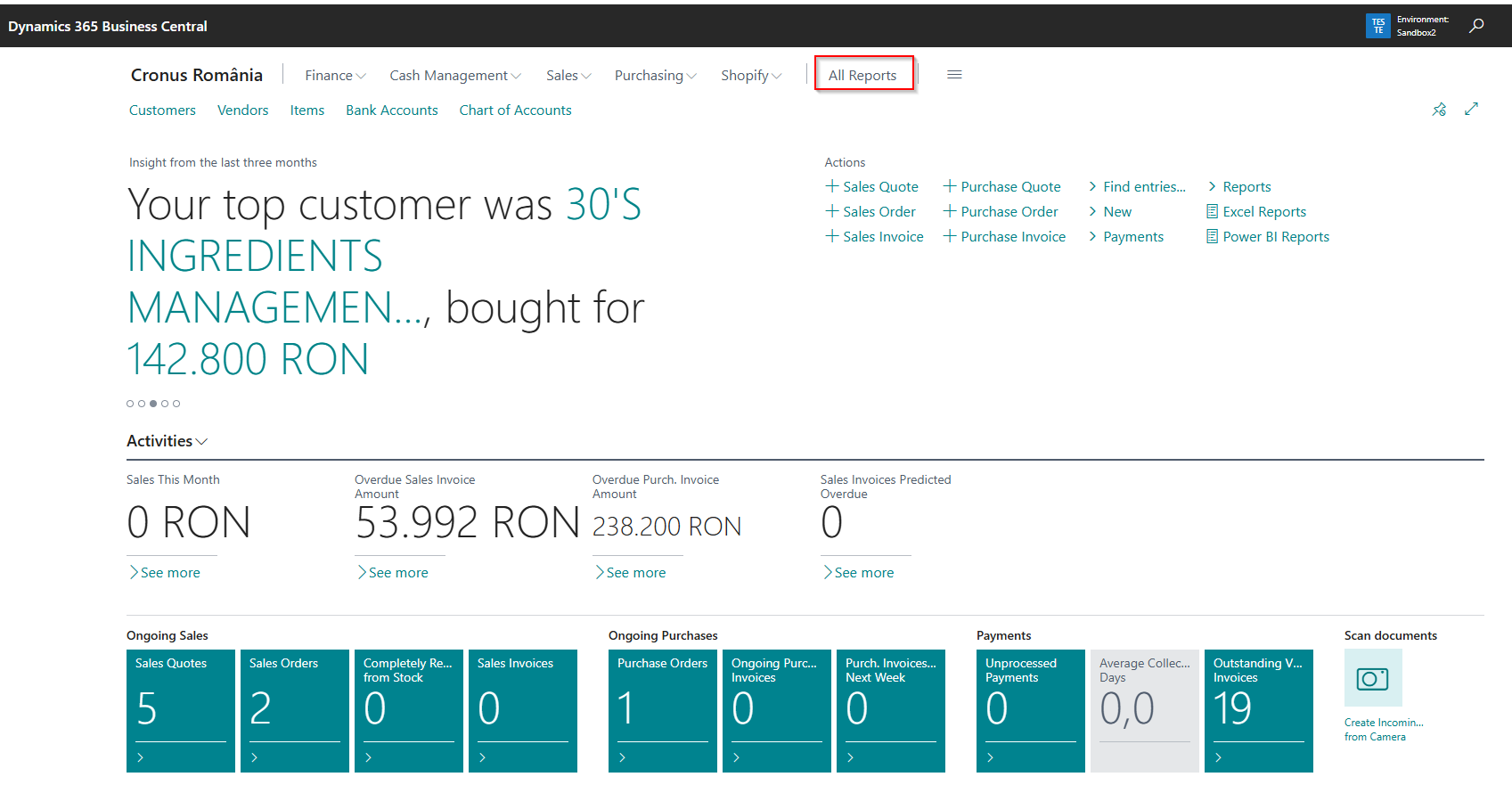
Task: Click arrow icon on Sales Quotes tile
Action: click(141, 757)
